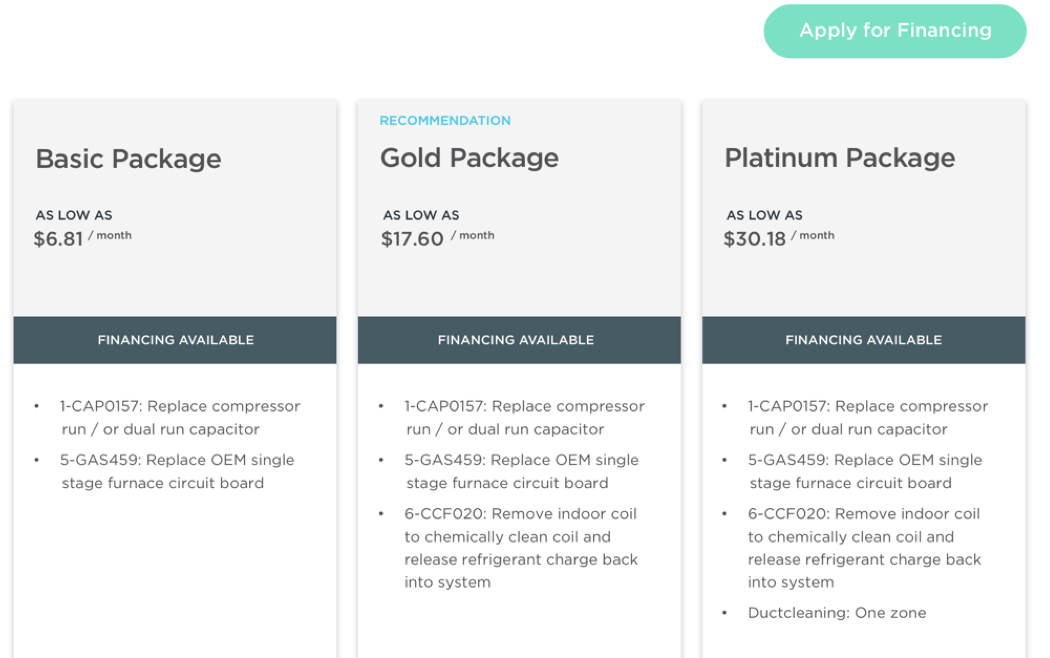Click 5-GAS459 circuit board item in Gold Package
This screenshot has height=658, width=1050.
pyautogui.click(x=521, y=472)
